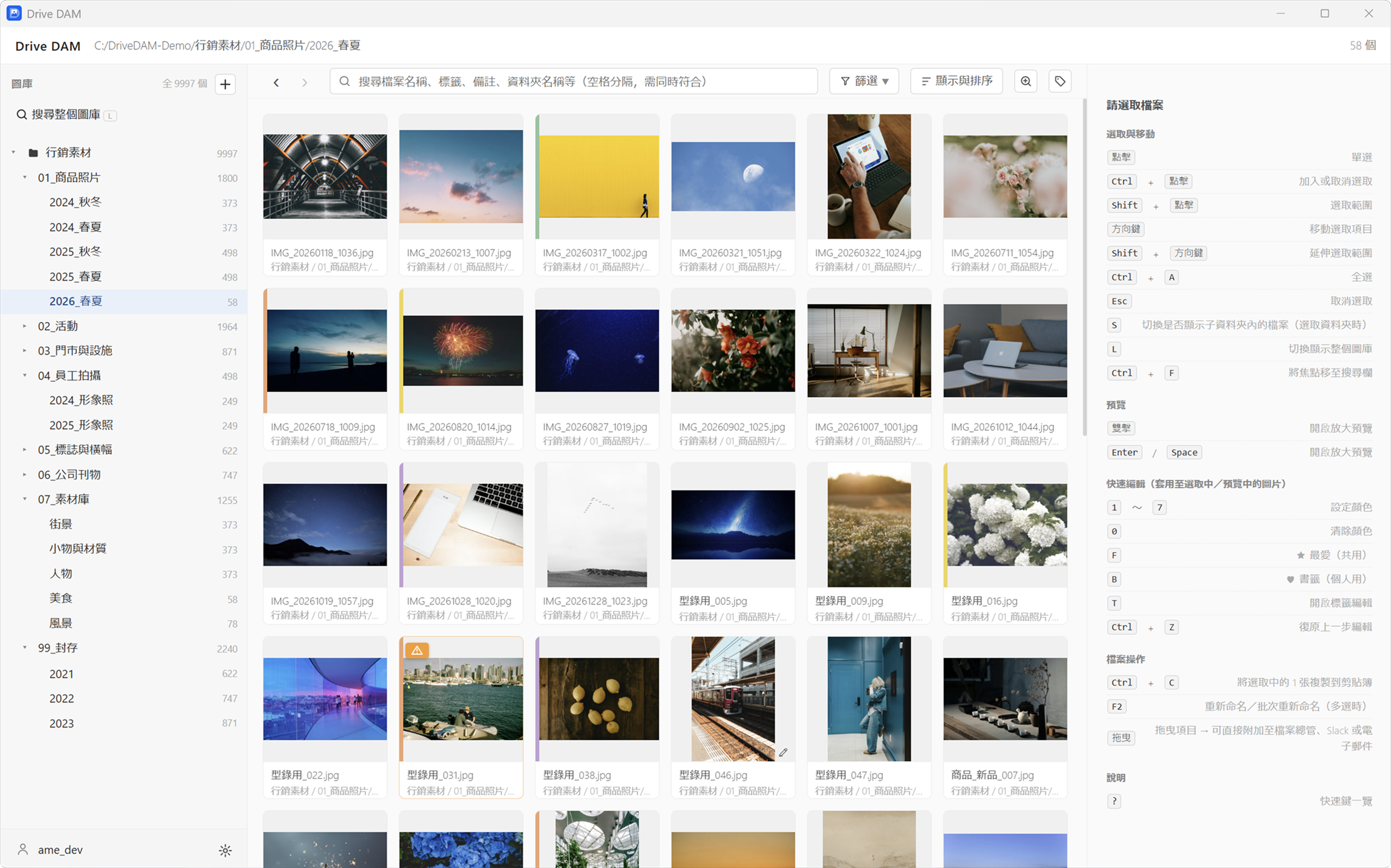1391x868 pixels.
Task: Go back with the left arrow
Action: 276,82
